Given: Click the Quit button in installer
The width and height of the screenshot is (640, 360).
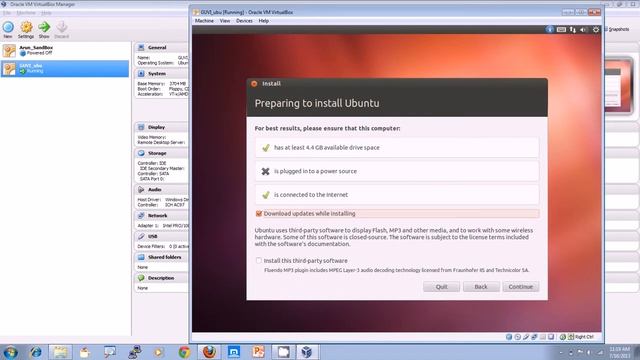Looking at the screenshot, I should 442,287.
